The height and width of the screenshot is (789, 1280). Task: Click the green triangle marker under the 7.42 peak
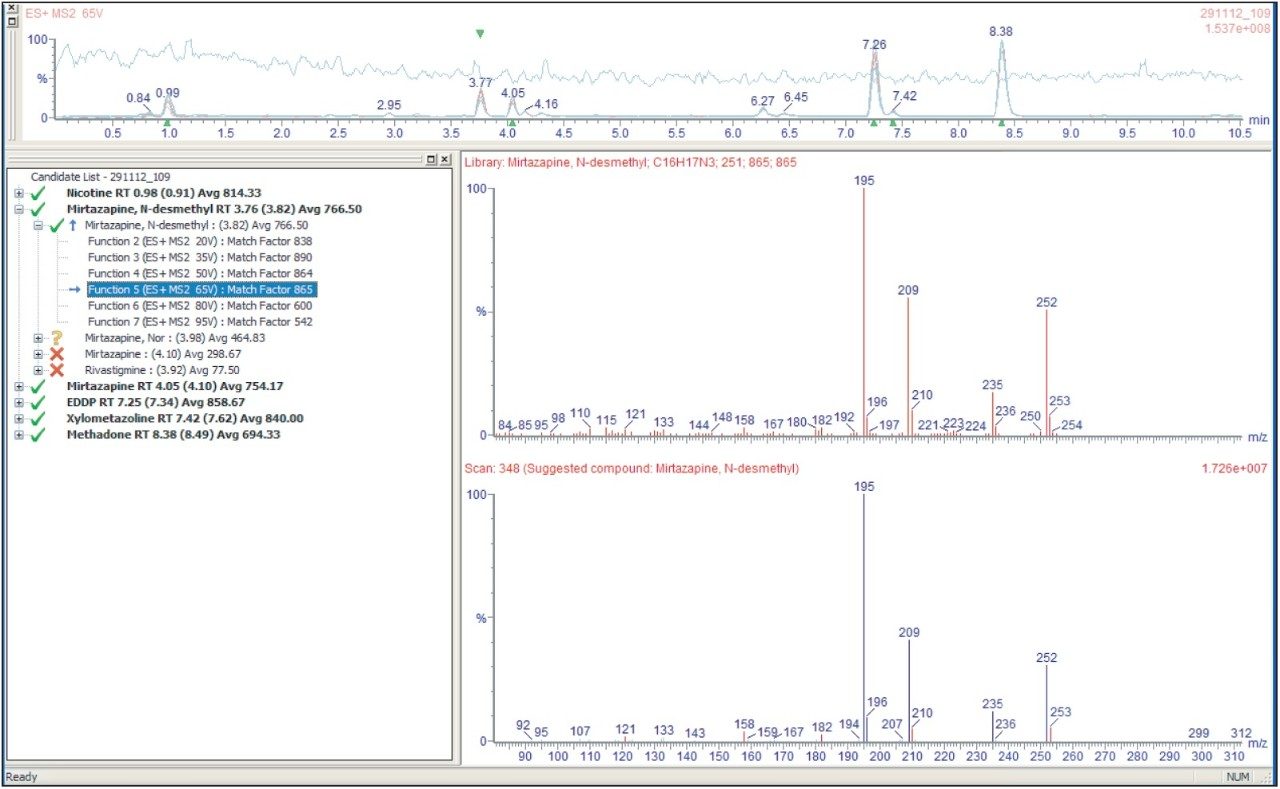[893, 122]
